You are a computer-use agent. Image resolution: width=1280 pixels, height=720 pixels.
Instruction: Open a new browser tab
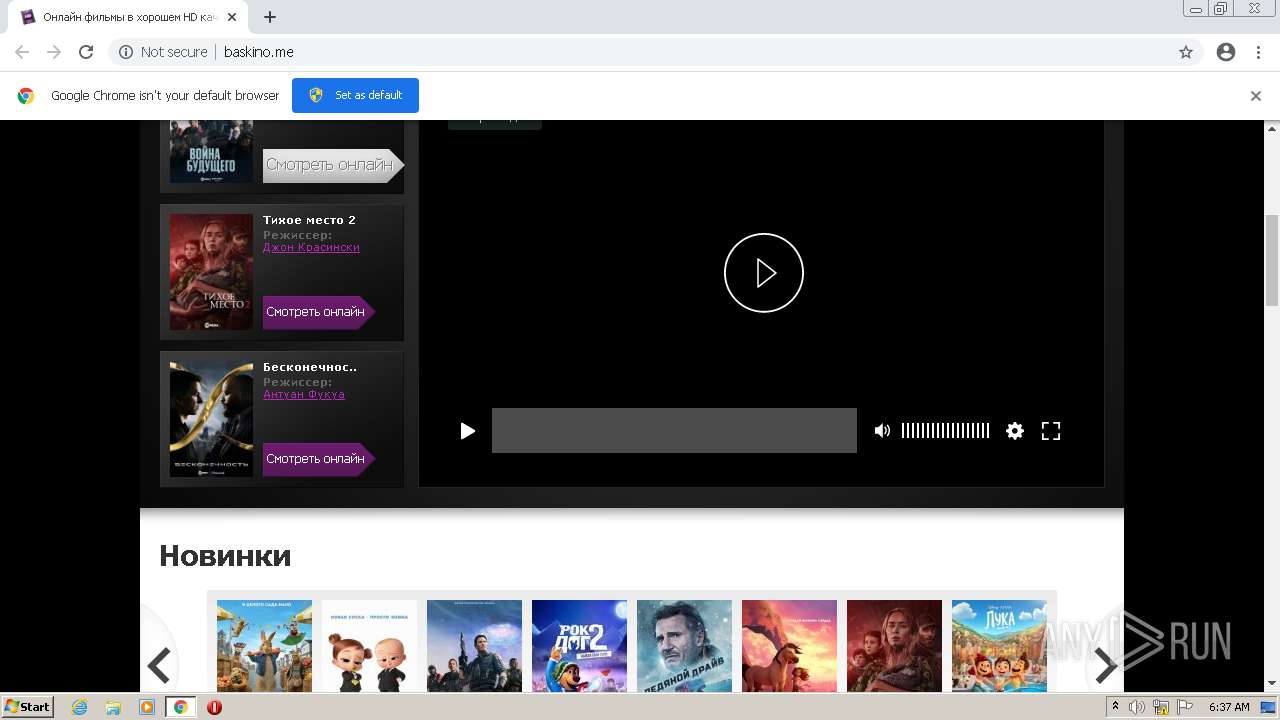270,17
